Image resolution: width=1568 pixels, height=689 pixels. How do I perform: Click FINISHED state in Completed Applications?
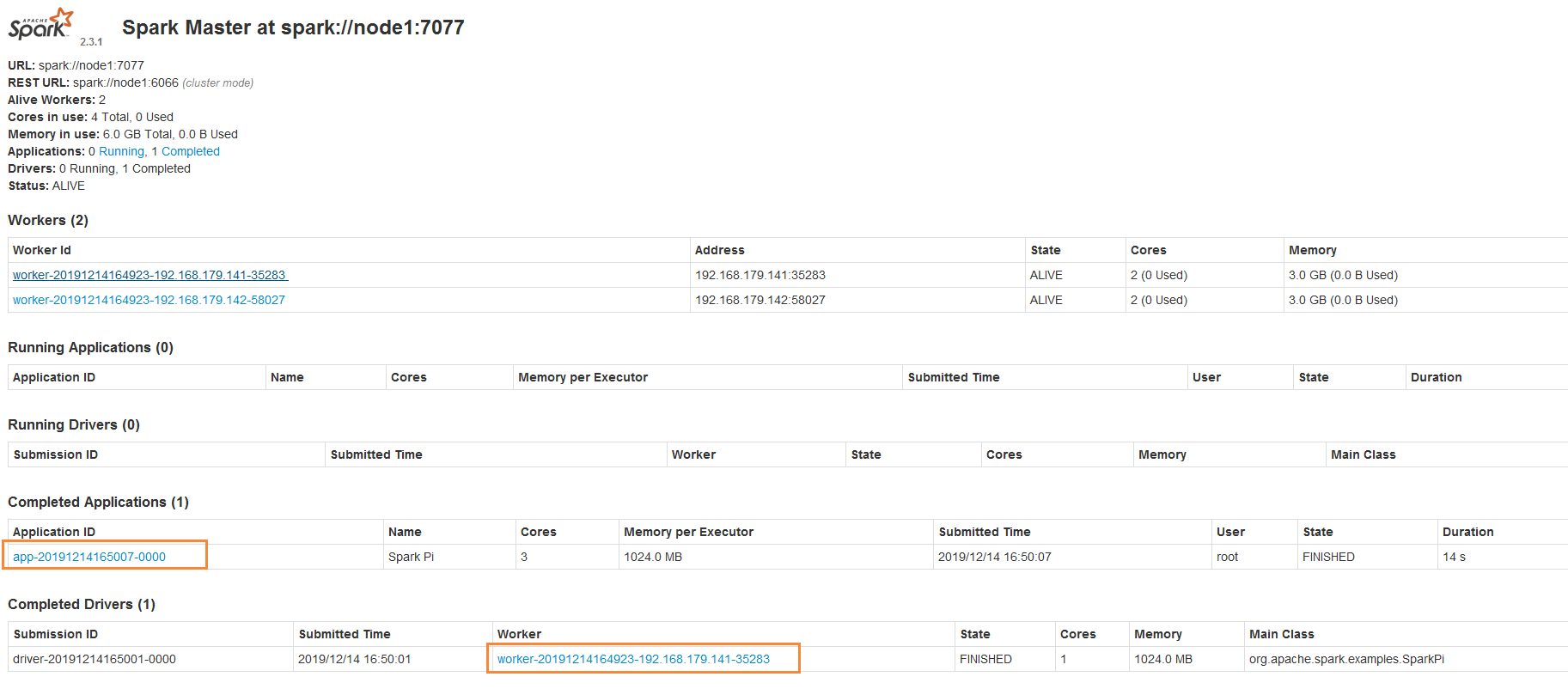tap(1328, 557)
